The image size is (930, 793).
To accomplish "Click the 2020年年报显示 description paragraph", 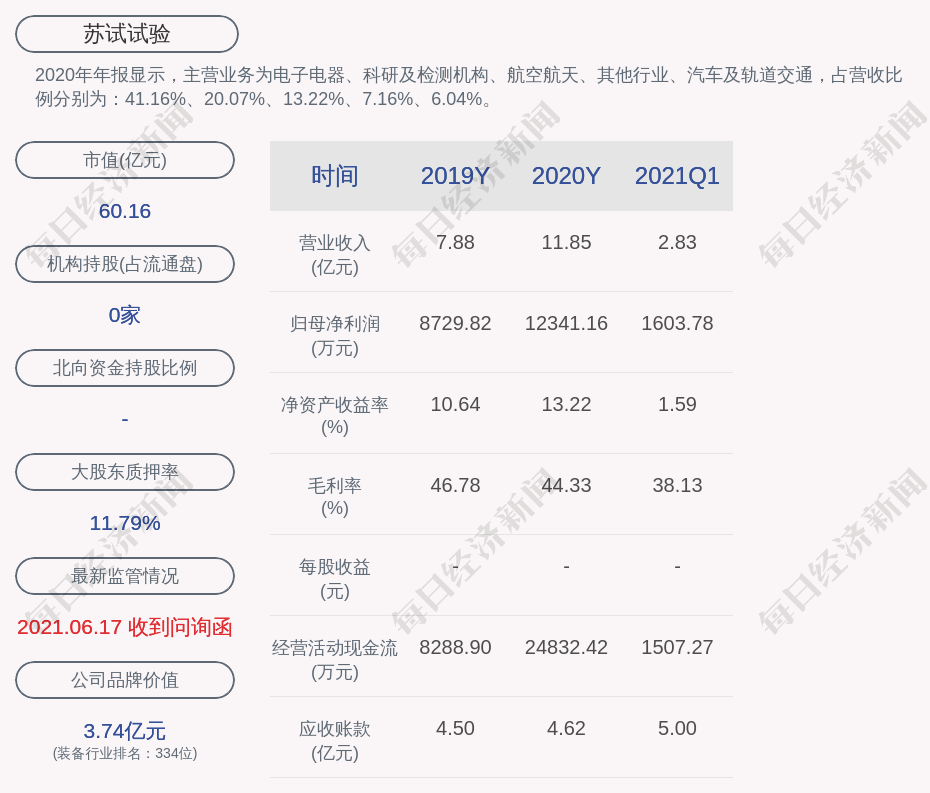I will click(x=469, y=87).
